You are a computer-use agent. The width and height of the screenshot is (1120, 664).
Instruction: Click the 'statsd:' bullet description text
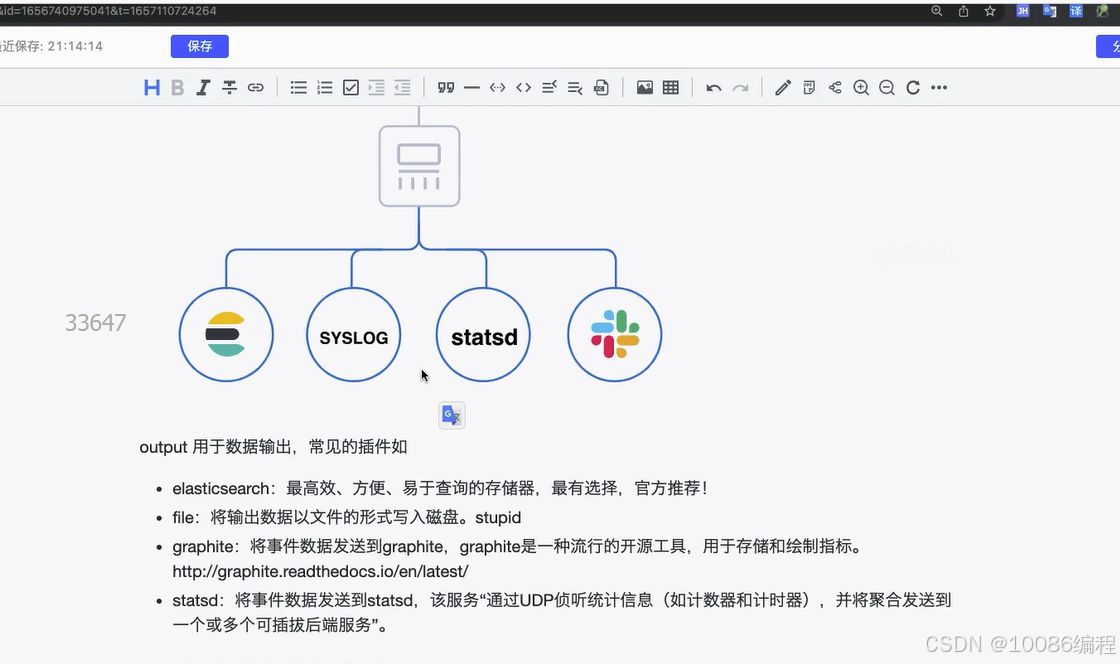click(x=562, y=613)
